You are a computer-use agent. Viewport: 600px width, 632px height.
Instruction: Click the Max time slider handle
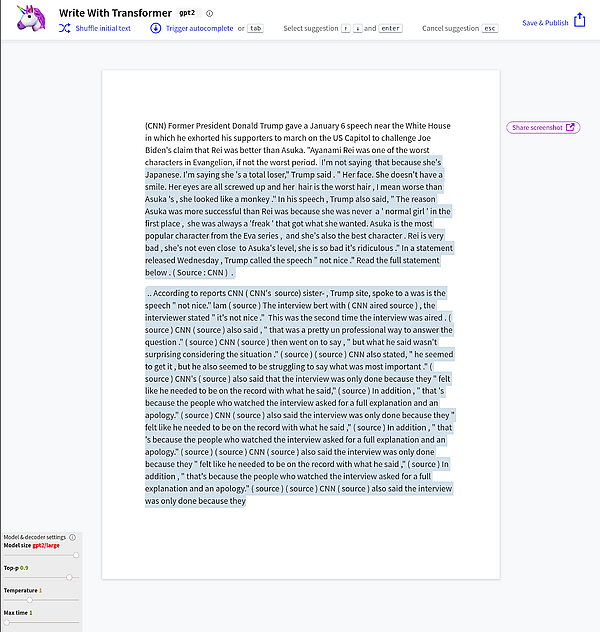pos(6,622)
